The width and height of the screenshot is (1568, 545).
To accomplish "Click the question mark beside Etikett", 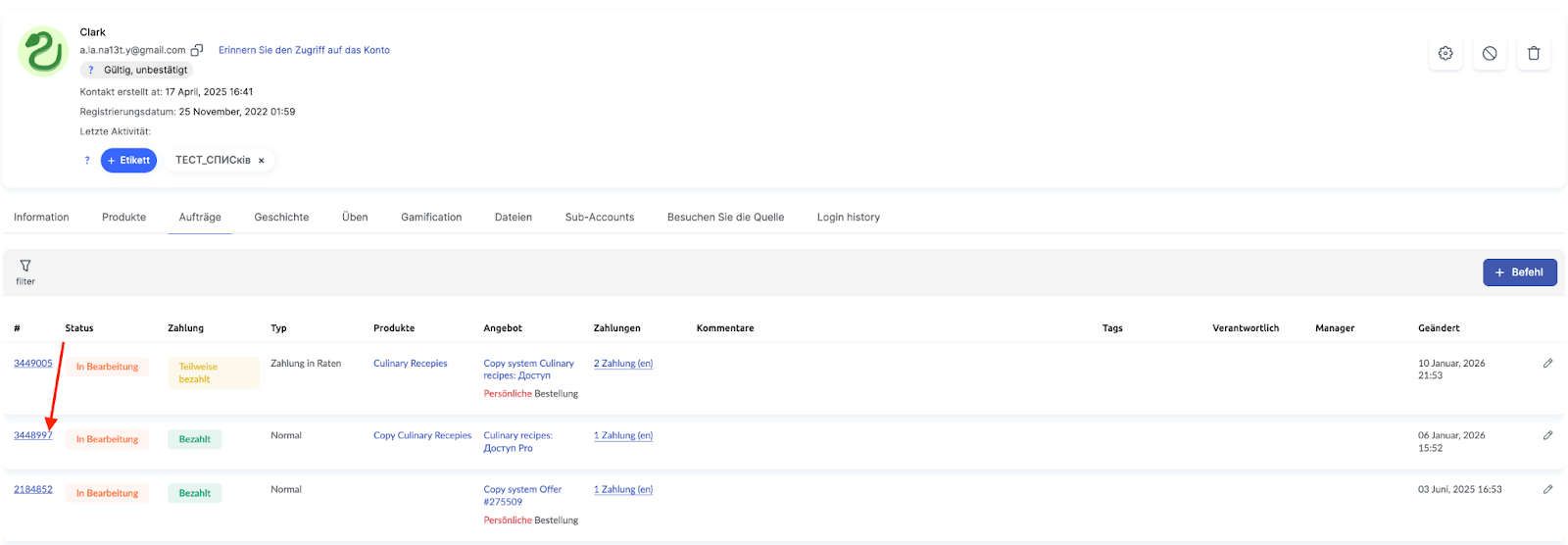I will [x=87, y=161].
